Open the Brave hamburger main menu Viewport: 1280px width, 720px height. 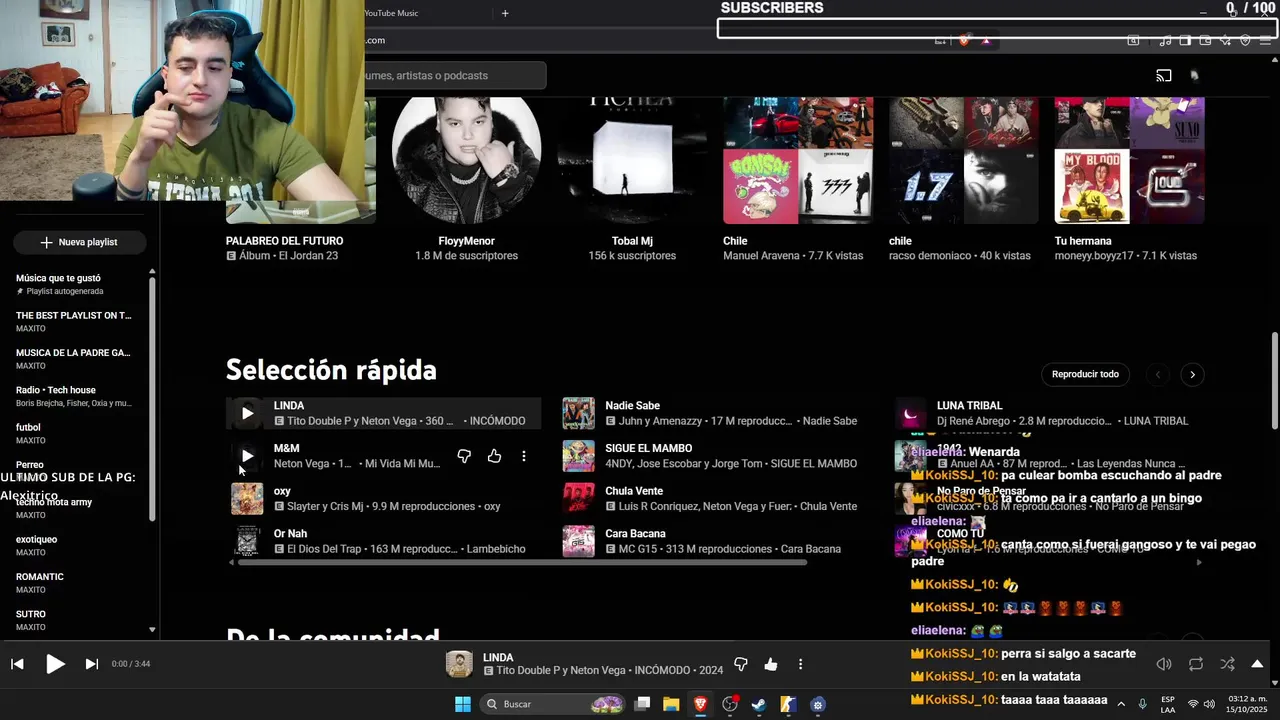click(x=1265, y=40)
